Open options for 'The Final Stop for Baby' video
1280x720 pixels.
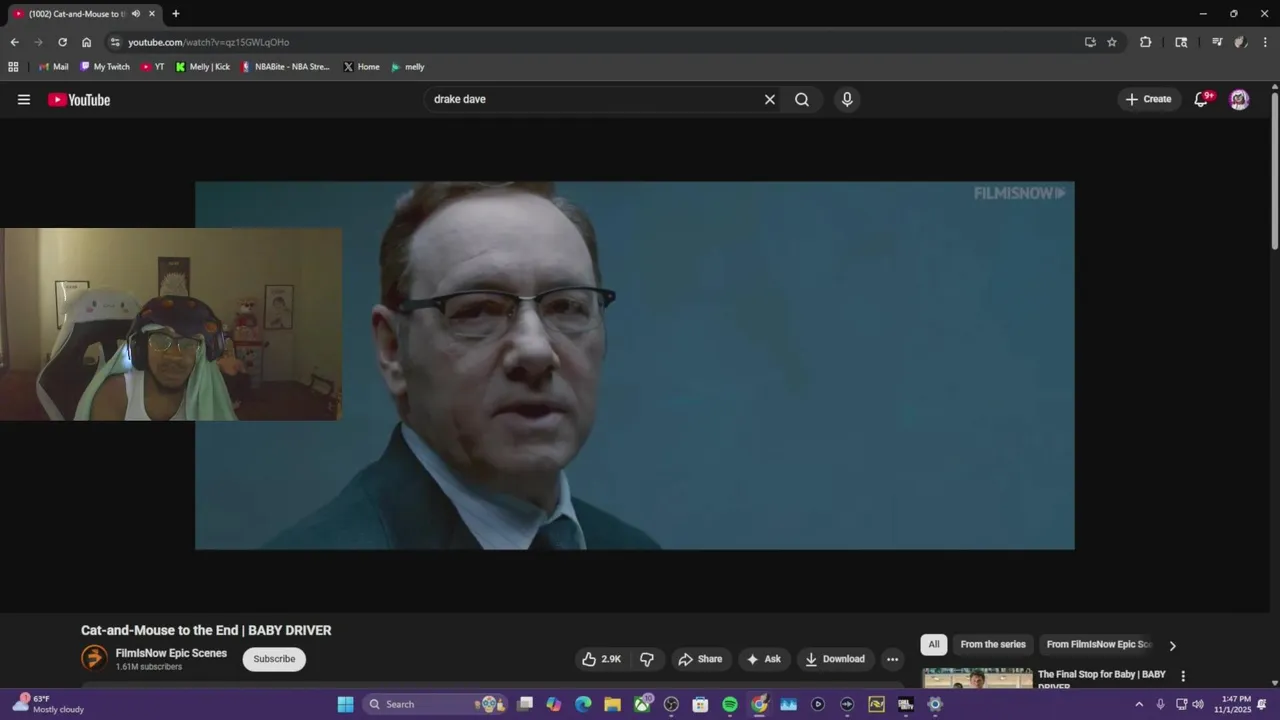(x=1183, y=676)
